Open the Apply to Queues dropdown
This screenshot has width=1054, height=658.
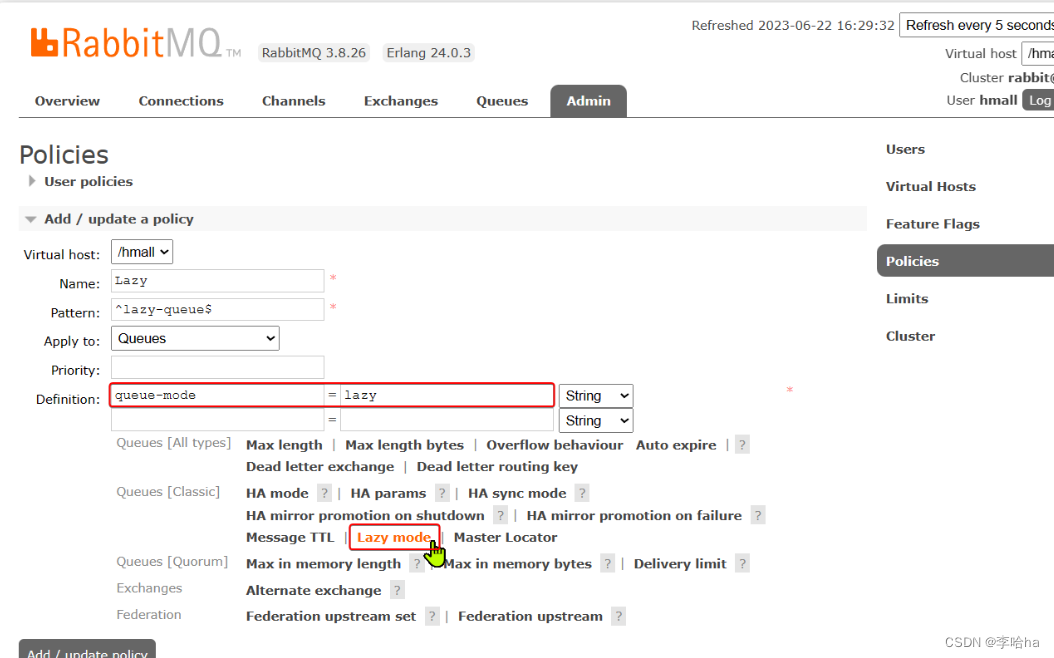[x=195, y=338]
